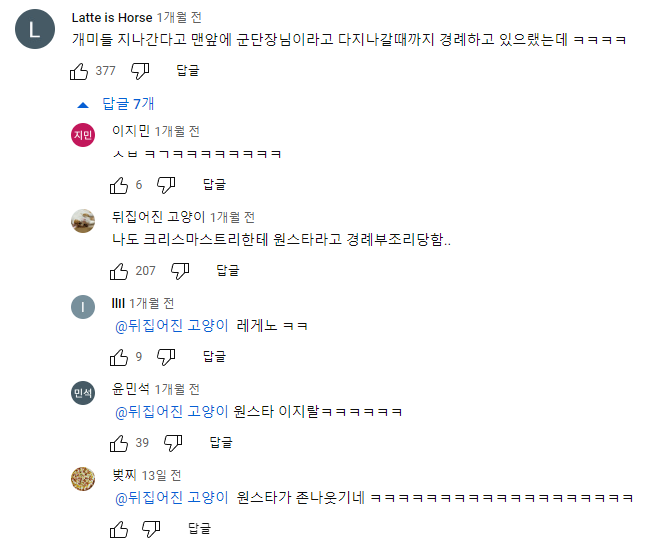Dislike 윤민석's reply
Viewport: 659px width, 548px height.
click(173, 442)
